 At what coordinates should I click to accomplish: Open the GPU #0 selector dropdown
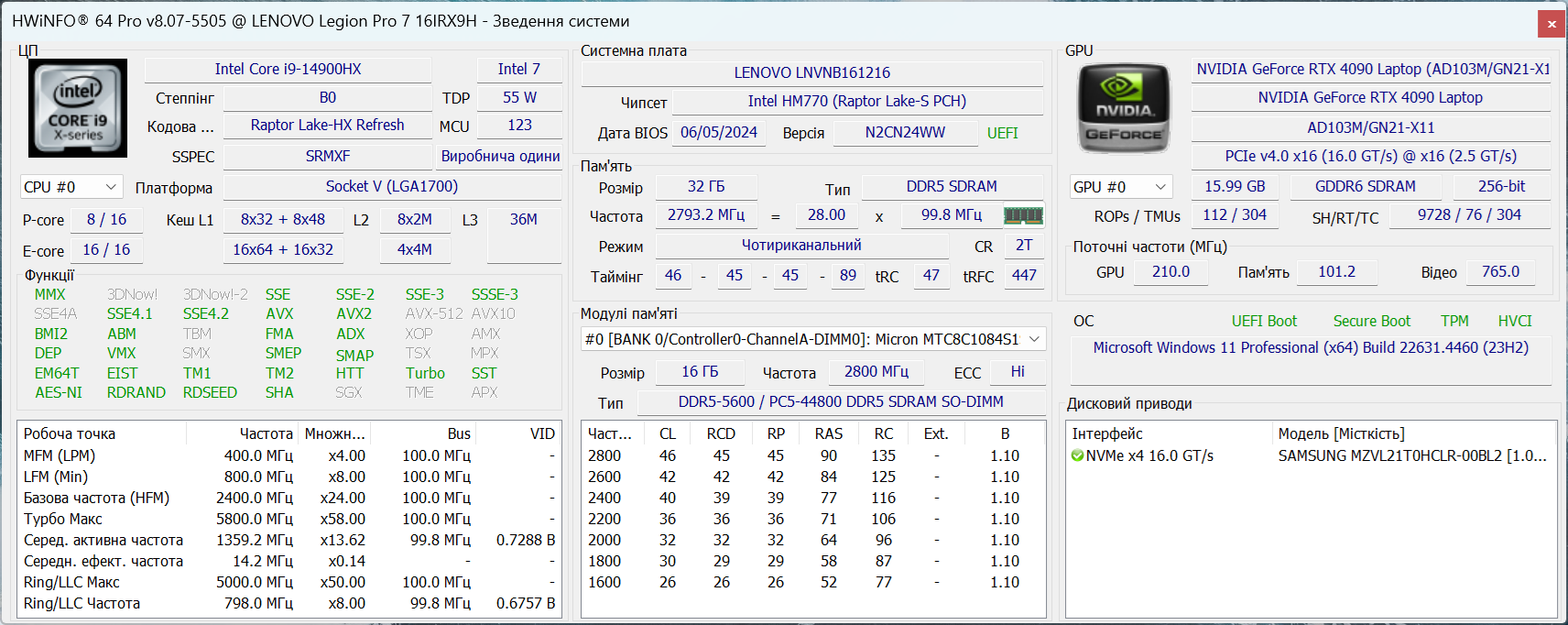pos(1120,187)
